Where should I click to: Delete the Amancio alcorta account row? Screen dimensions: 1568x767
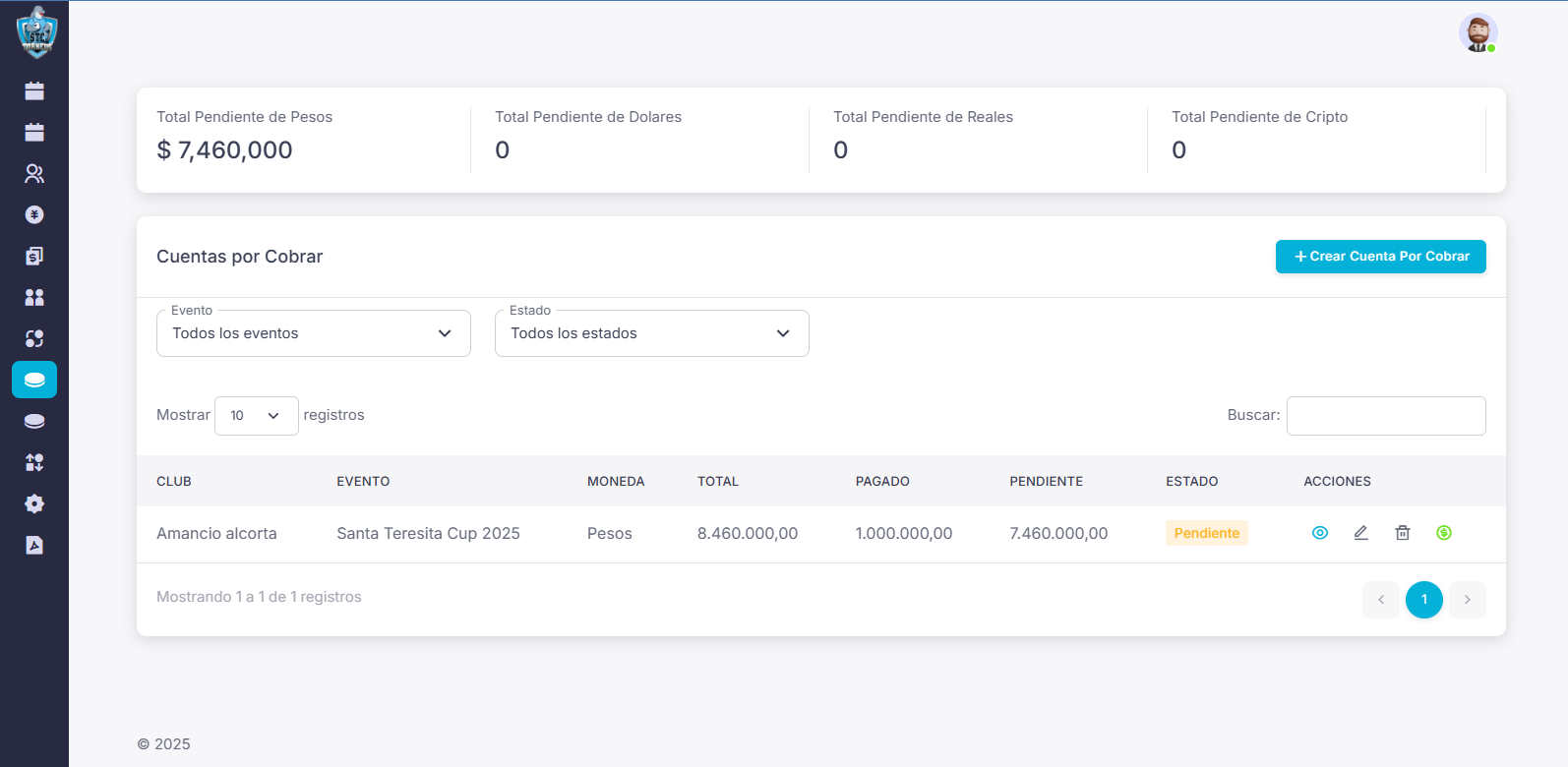click(x=1402, y=533)
